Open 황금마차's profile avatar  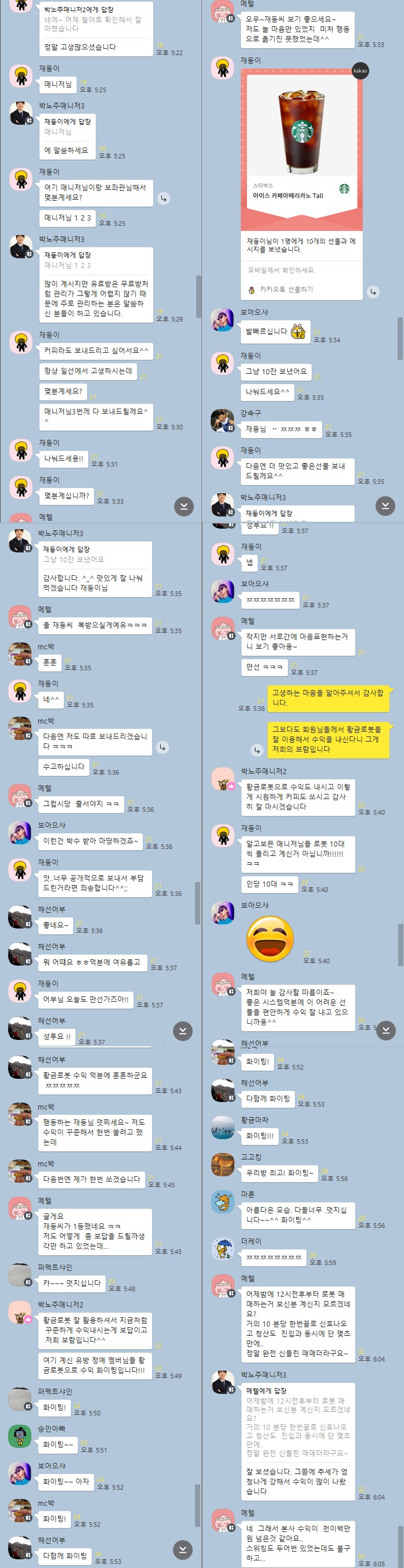pos(223,1128)
